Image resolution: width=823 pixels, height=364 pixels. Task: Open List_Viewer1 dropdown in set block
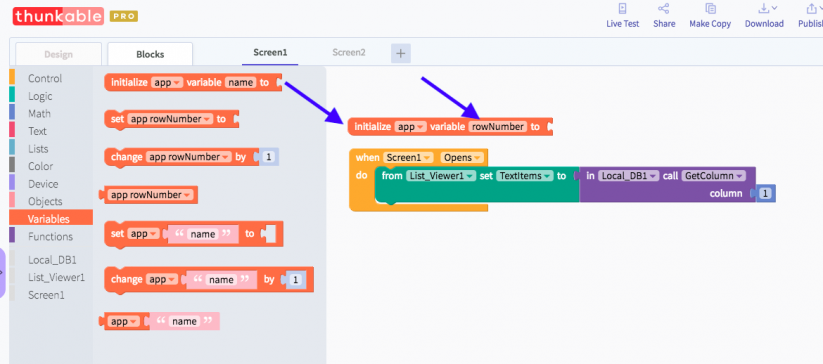[x=441, y=176]
